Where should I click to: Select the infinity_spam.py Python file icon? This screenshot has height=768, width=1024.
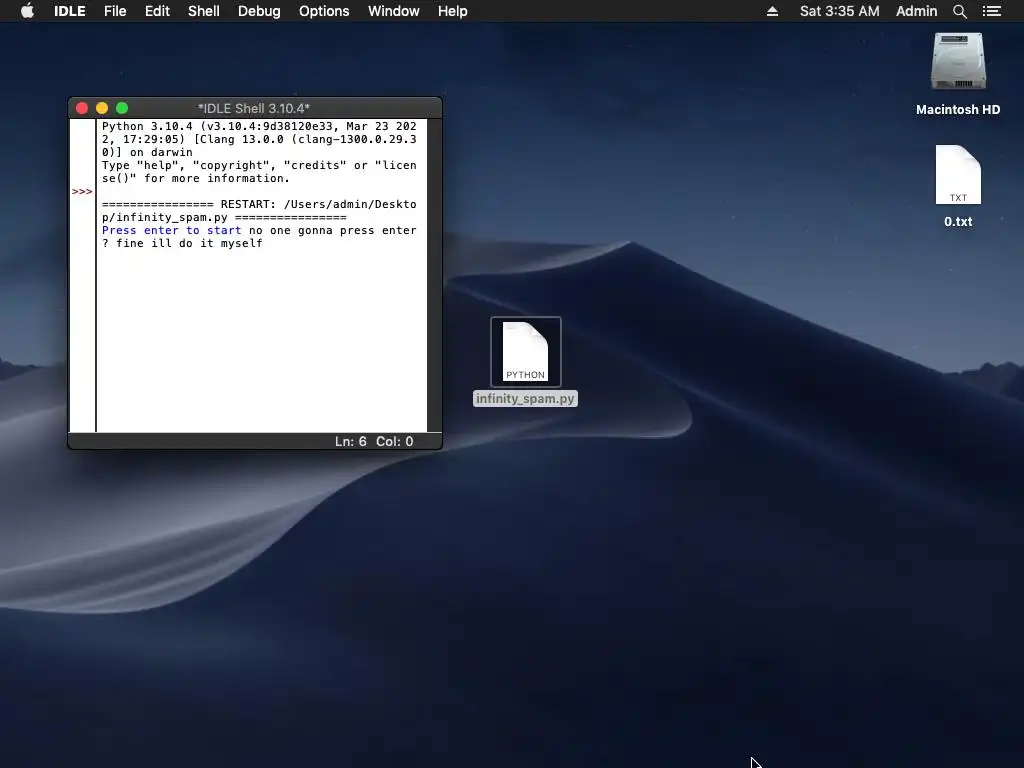(526, 352)
